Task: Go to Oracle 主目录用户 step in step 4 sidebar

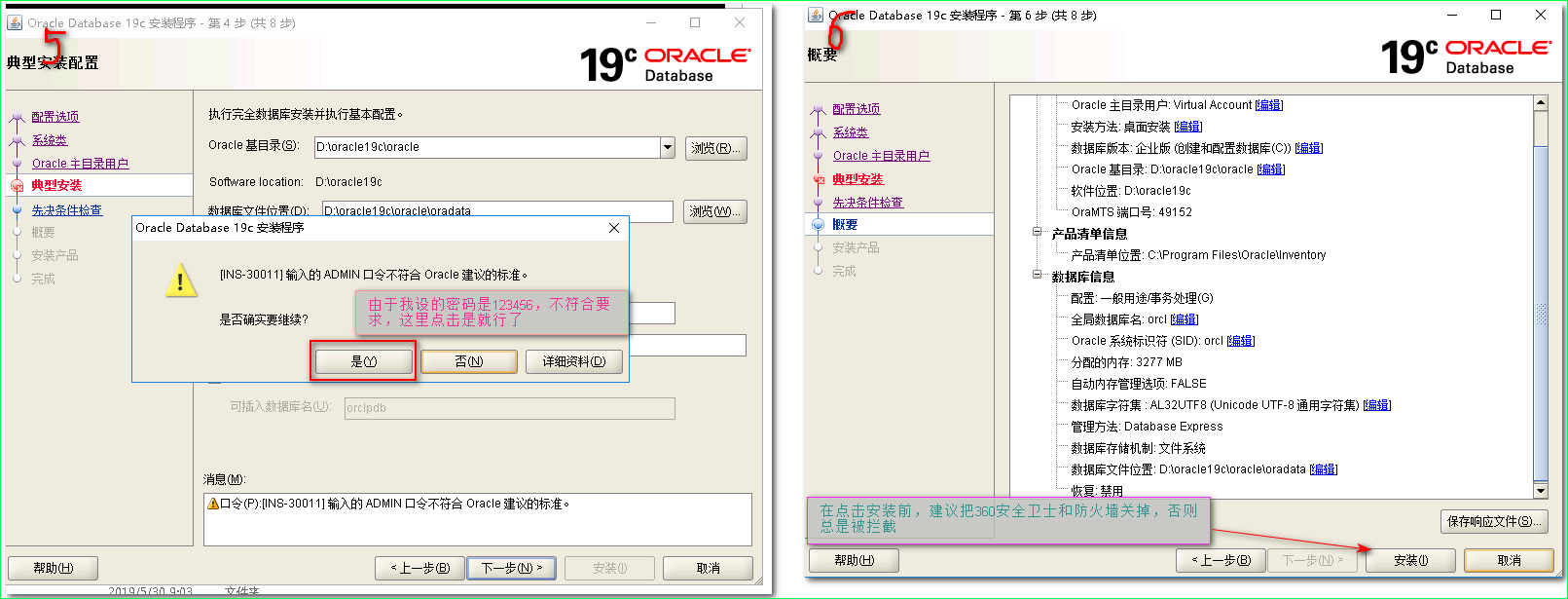Action: [x=80, y=164]
